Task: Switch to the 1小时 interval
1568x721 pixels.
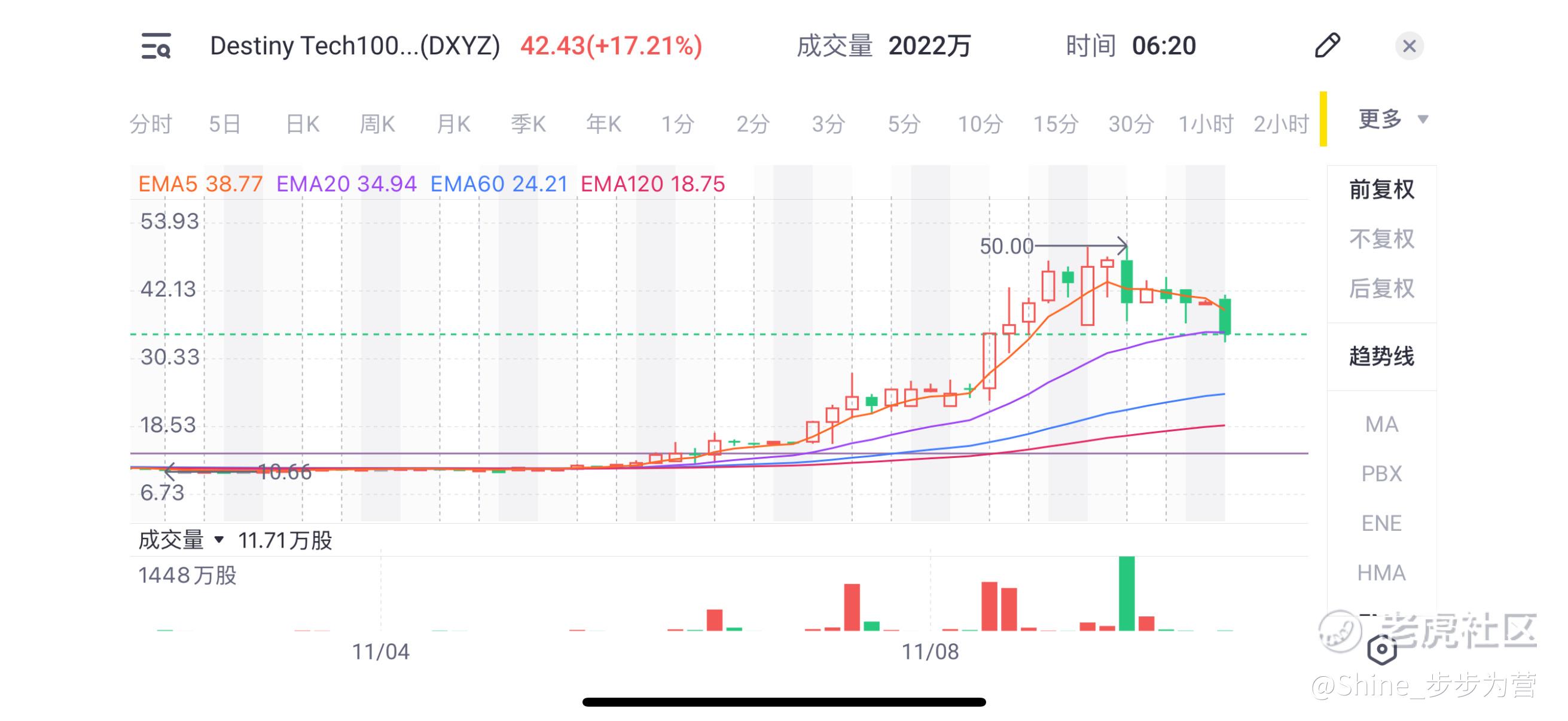Action: 1206,124
